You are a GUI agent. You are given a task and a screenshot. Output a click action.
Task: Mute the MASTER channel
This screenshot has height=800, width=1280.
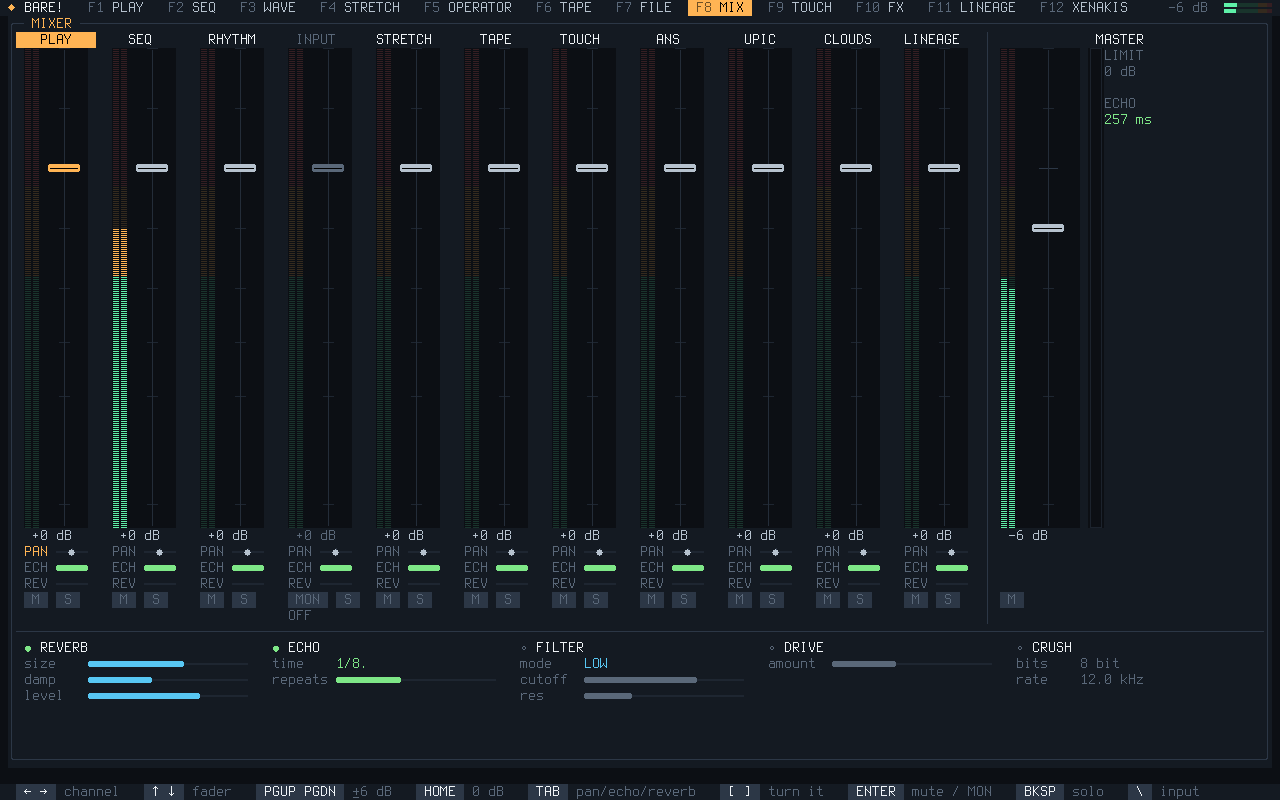tap(1012, 600)
